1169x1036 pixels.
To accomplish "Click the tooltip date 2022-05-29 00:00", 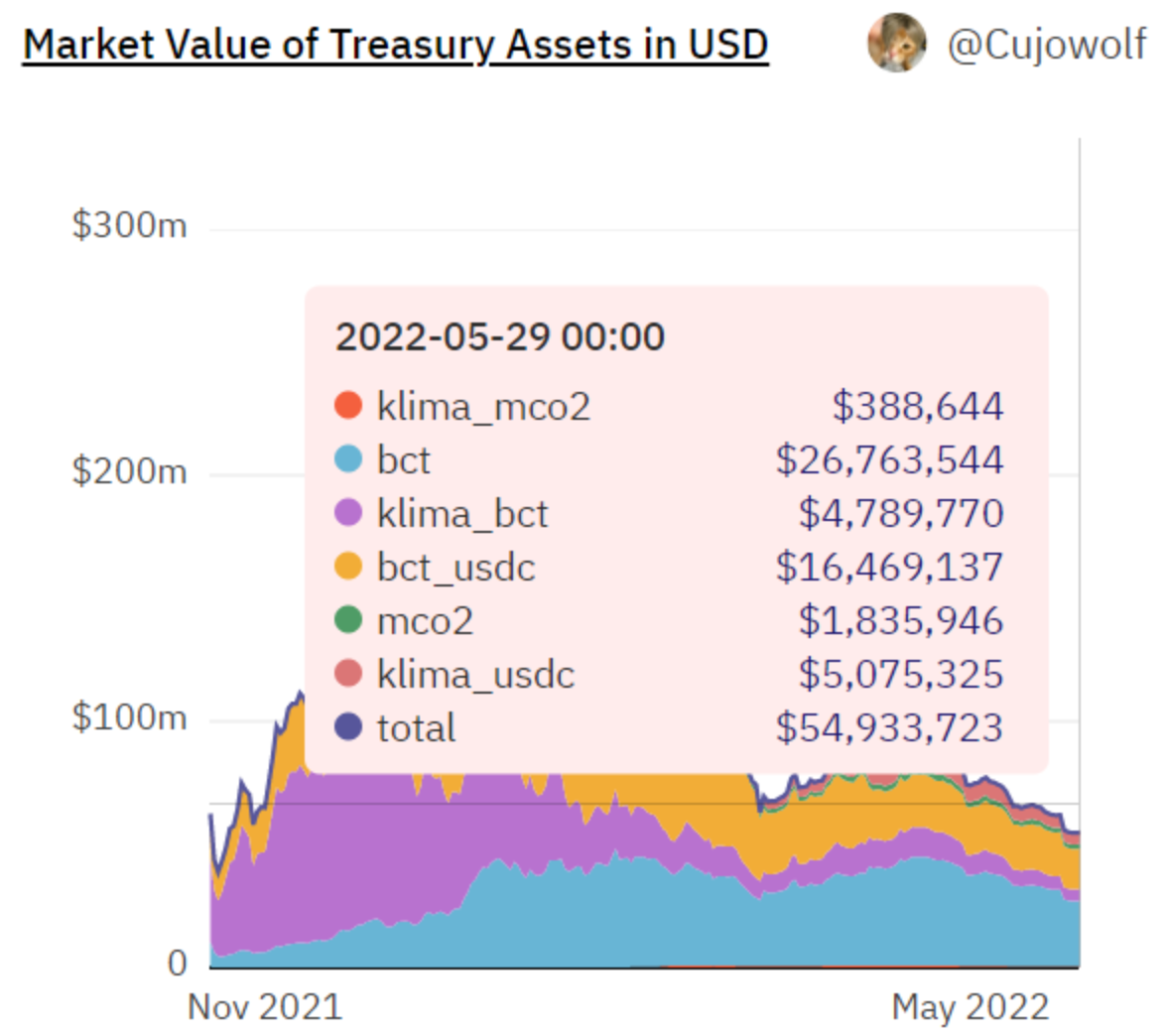I will [500, 337].
